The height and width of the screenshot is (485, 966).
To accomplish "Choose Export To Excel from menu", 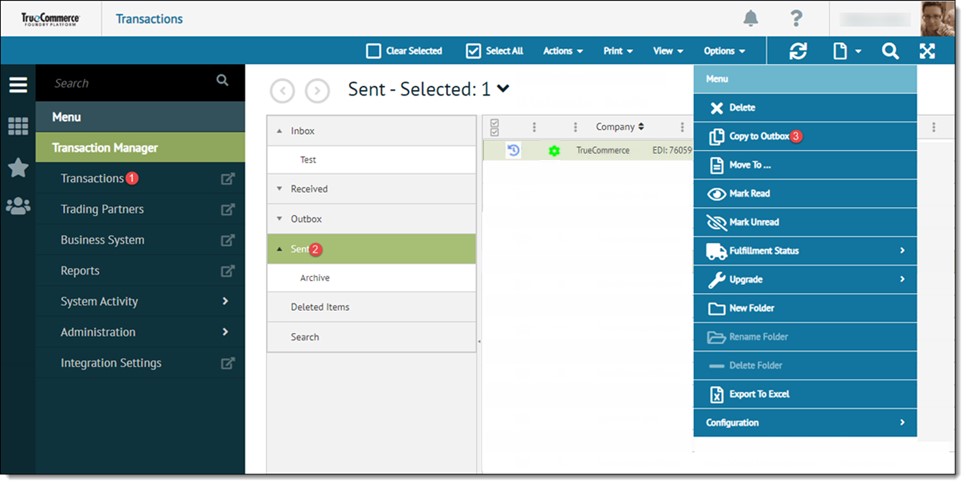I will [x=759, y=394].
